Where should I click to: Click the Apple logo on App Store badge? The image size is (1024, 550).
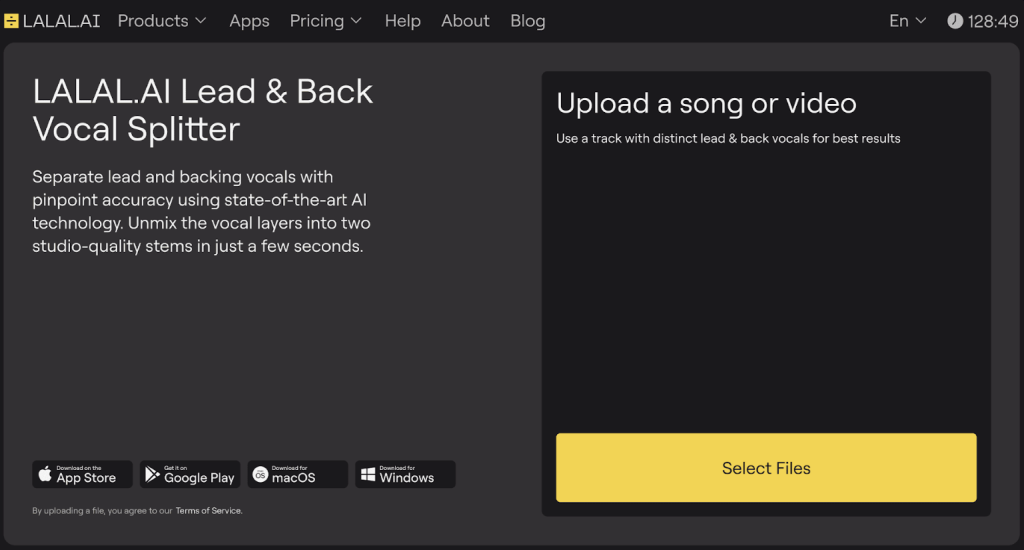[x=45, y=474]
